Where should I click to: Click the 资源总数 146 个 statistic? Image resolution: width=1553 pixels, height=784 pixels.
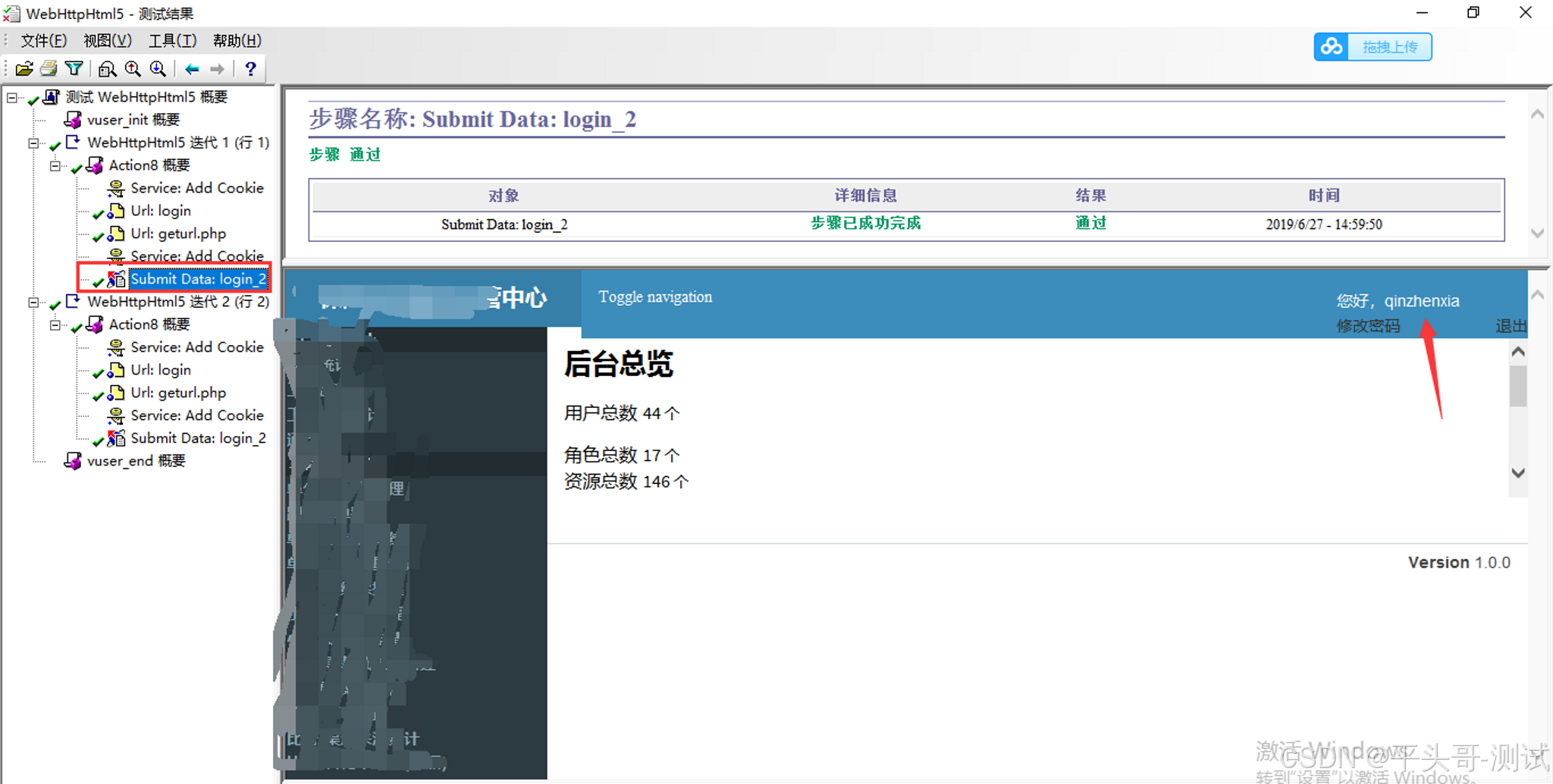coord(626,481)
